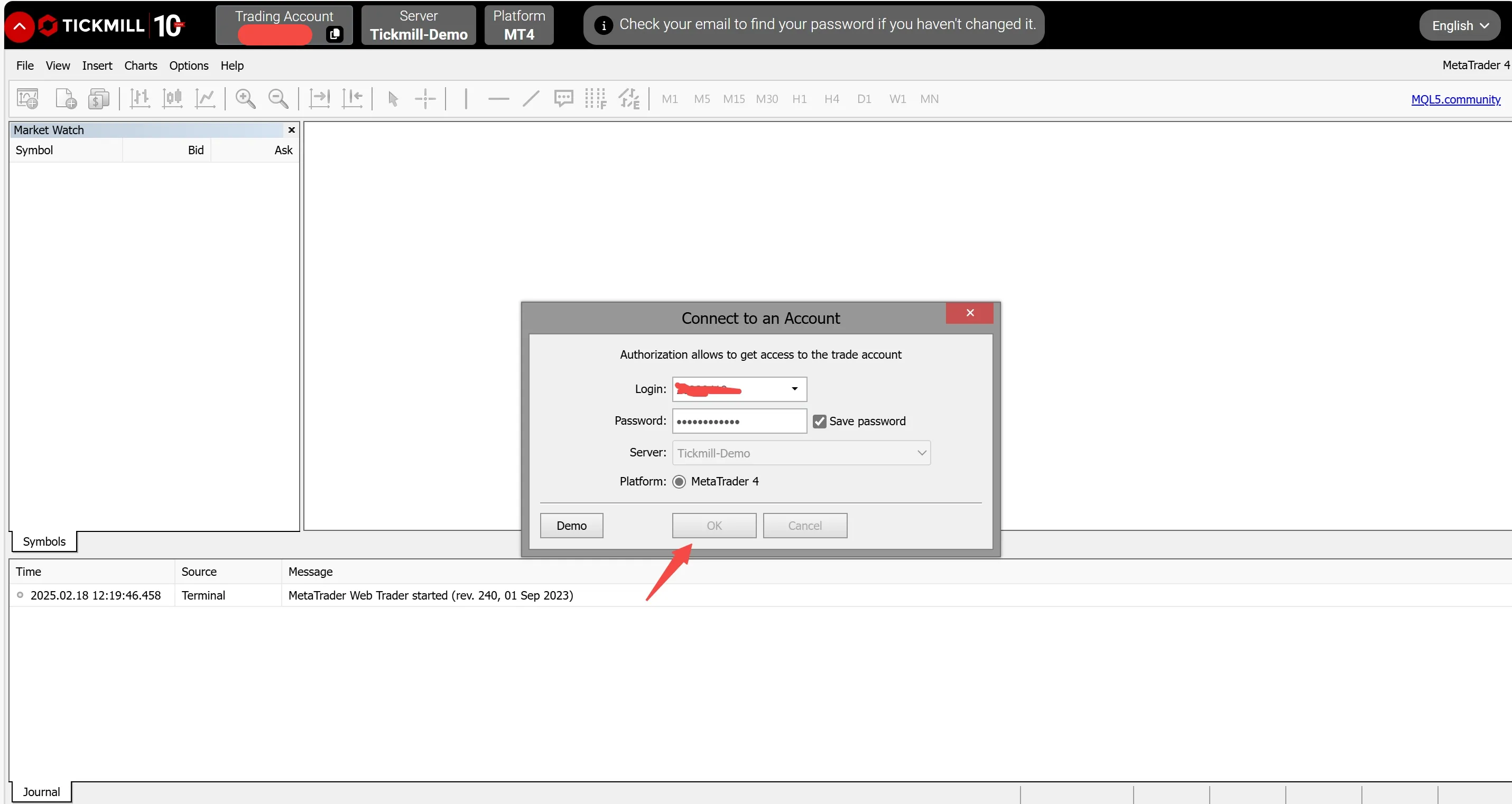Screen dimensions: 1512x804
Task: Click the Cancel button in dialog
Action: [805, 526]
